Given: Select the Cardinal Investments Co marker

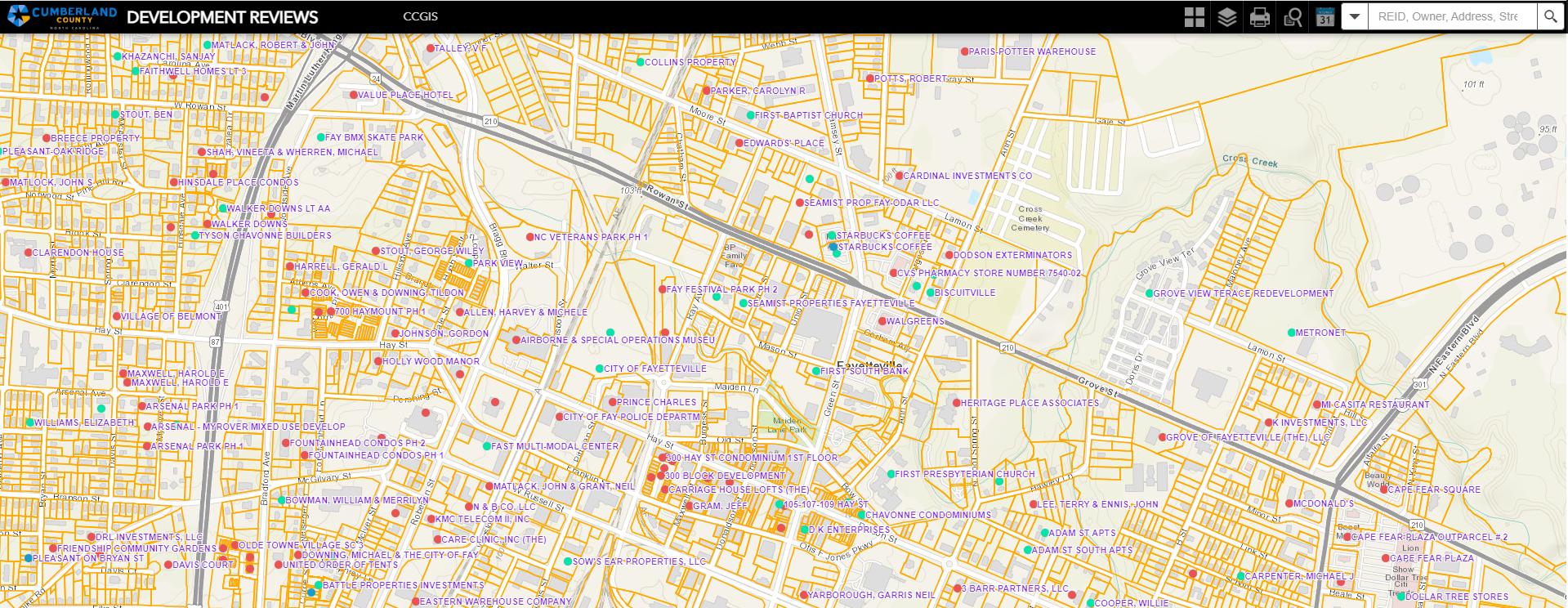Looking at the screenshot, I should pyautogui.click(x=900, y=176).
